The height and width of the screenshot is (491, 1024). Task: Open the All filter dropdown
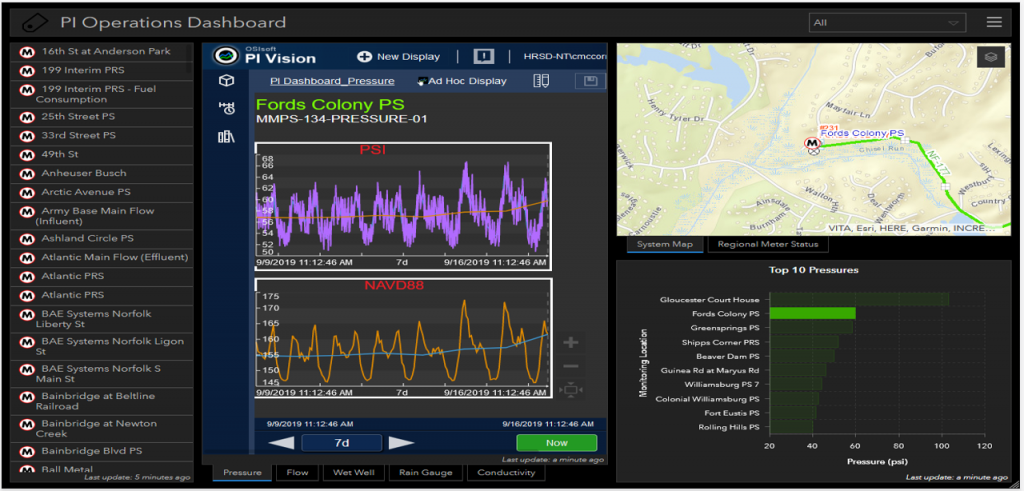click(888, 22)
